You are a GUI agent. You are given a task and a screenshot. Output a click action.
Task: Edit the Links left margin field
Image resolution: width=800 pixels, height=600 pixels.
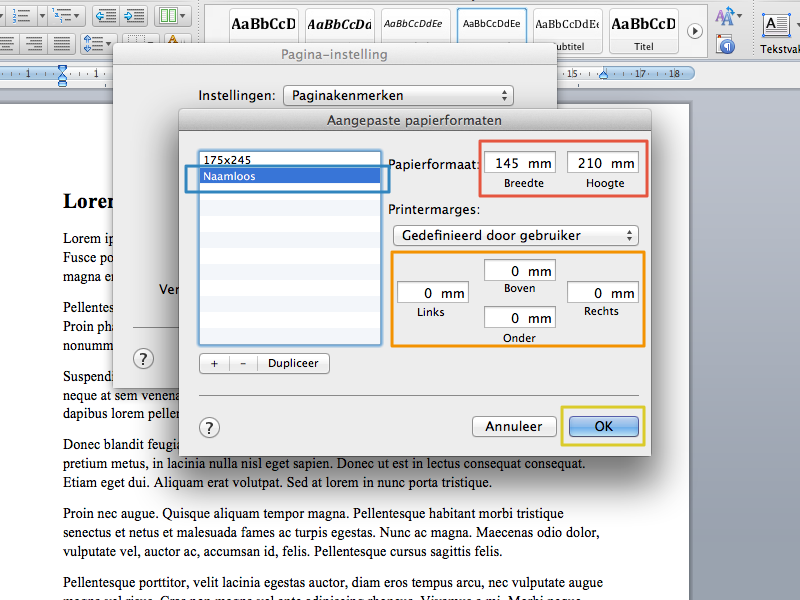coord(433,293)
